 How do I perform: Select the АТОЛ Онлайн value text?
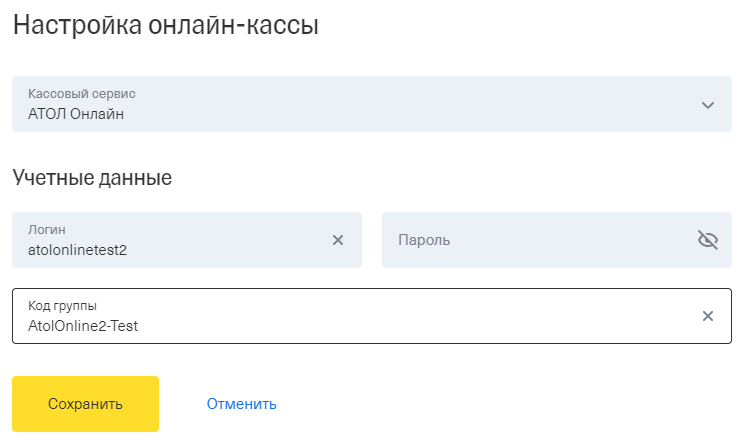point(76,114)
